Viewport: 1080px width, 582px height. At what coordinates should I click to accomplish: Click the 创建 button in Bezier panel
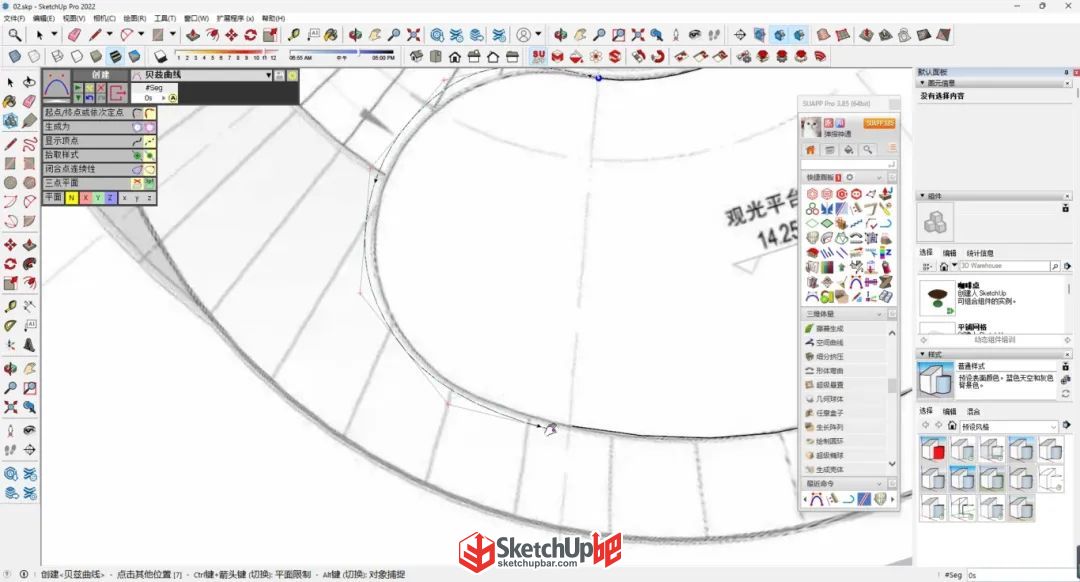[101, 75]
